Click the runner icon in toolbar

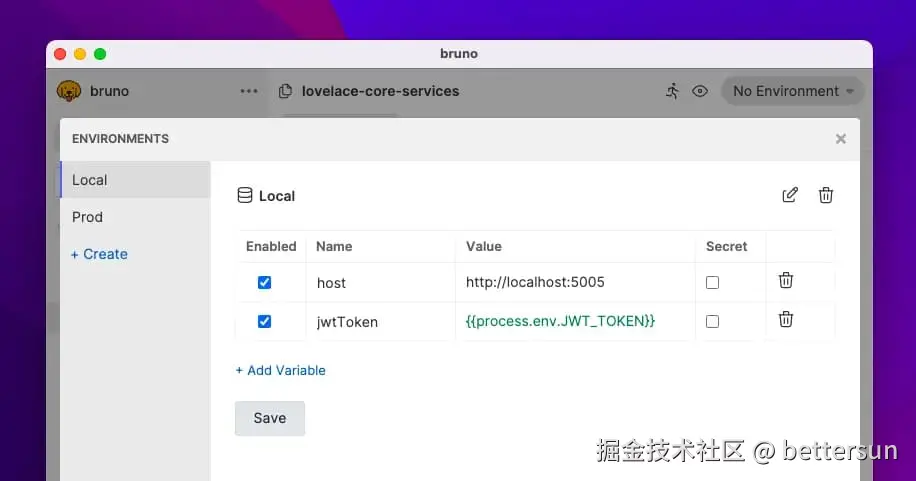tap(672, 91)
